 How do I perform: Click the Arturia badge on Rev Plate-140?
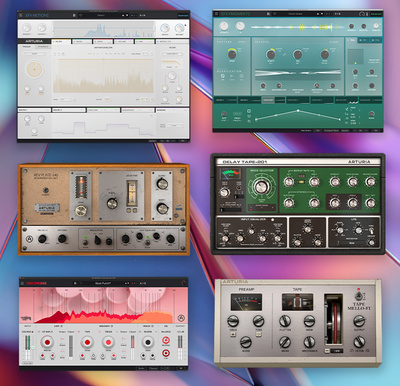(47, 208)
